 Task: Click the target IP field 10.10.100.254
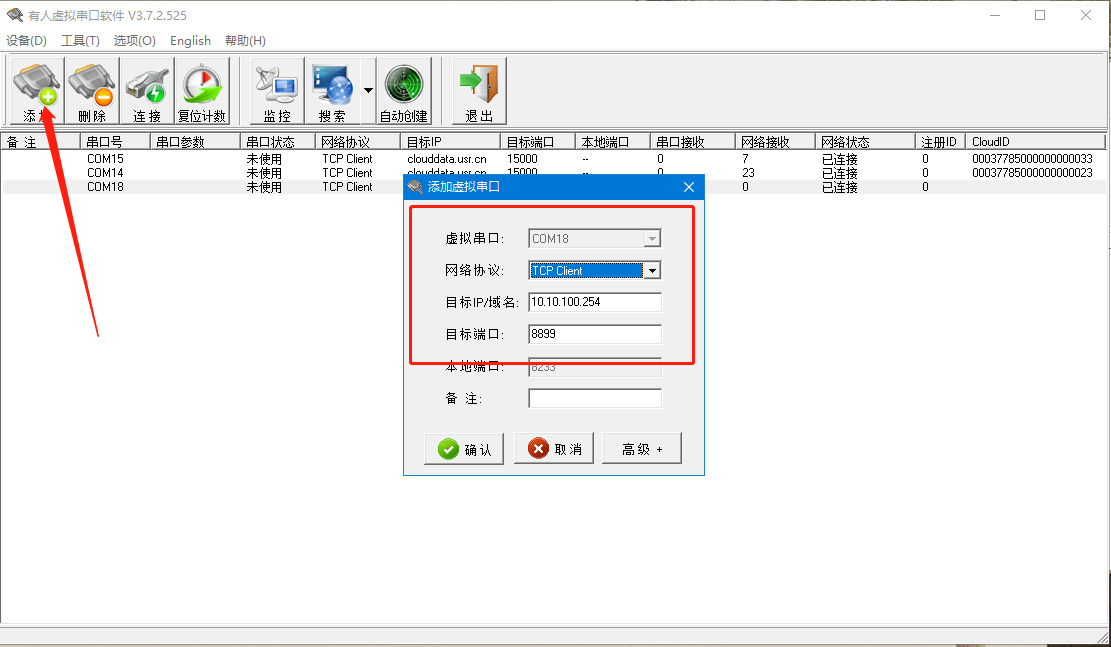[595, 302]
